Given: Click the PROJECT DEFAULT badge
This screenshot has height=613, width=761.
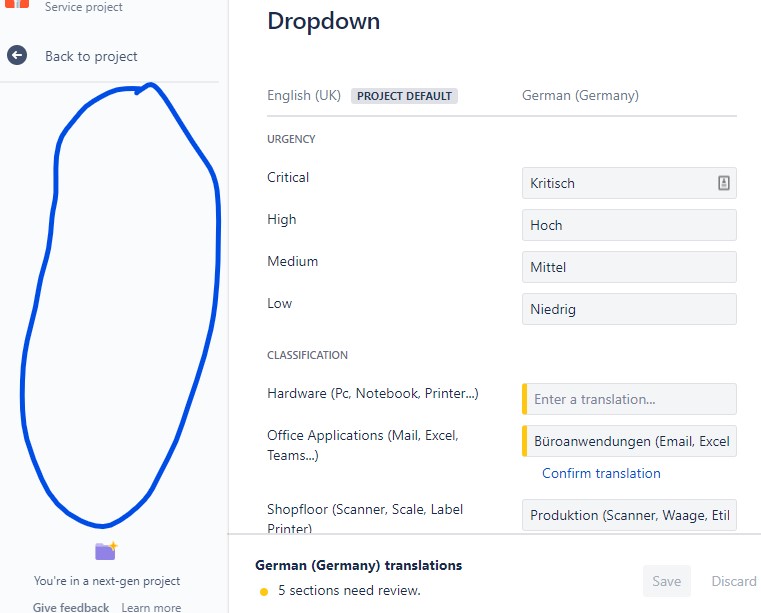Looking at the screenshot, I should tap(404, 96).
